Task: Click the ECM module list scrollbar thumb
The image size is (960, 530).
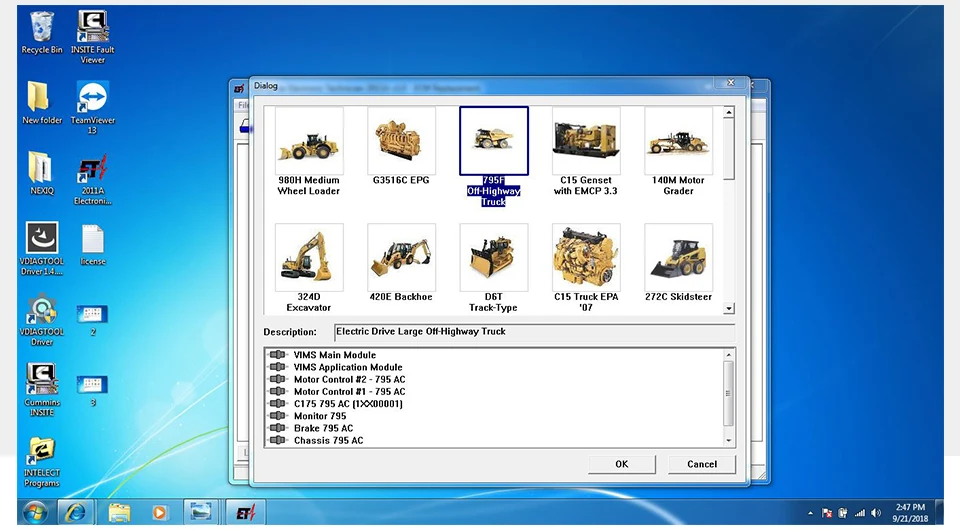Action: click(729, 394)
